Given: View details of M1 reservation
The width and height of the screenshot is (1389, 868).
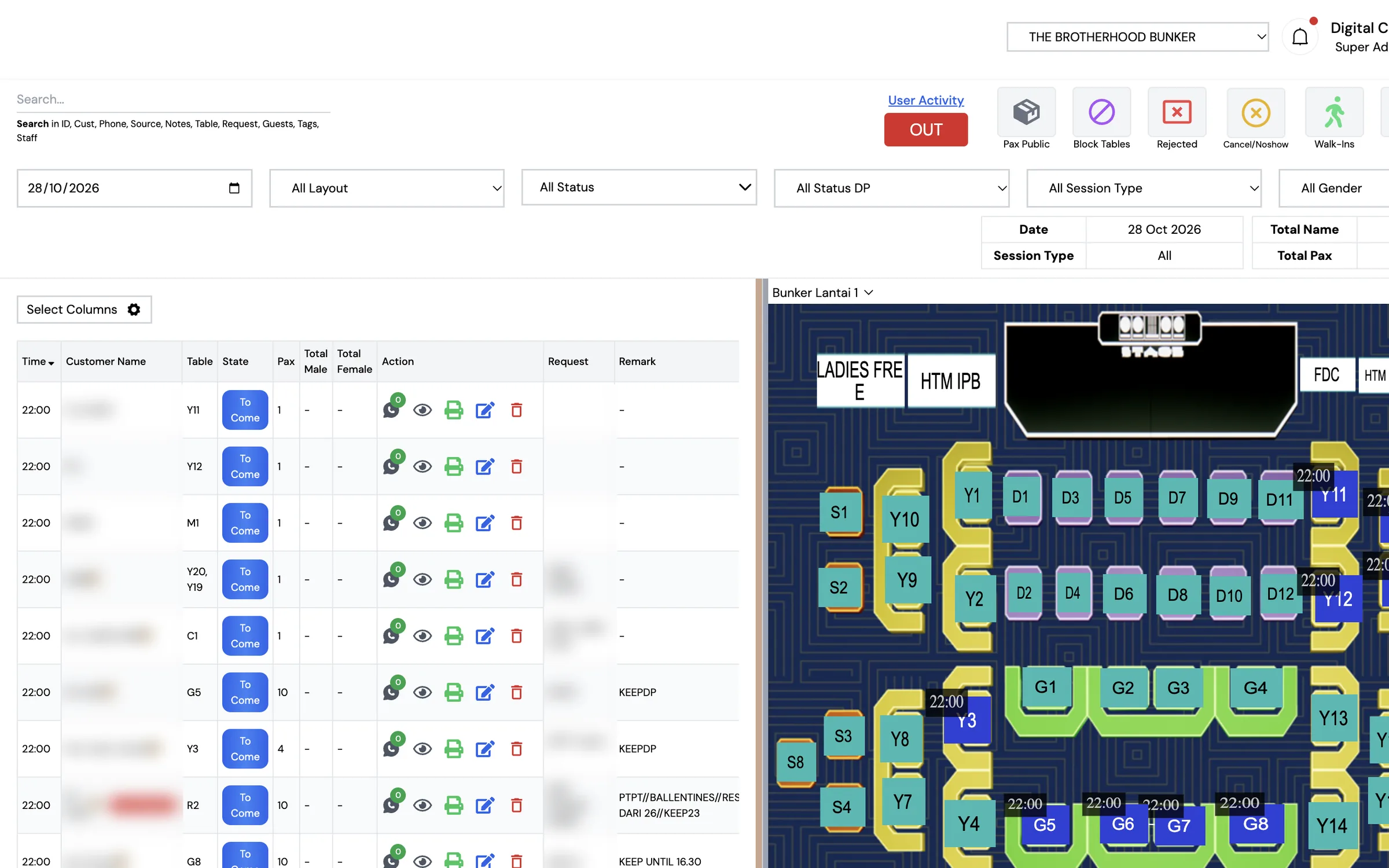Looking at the screenshot, I should click(x=422, y=523).
